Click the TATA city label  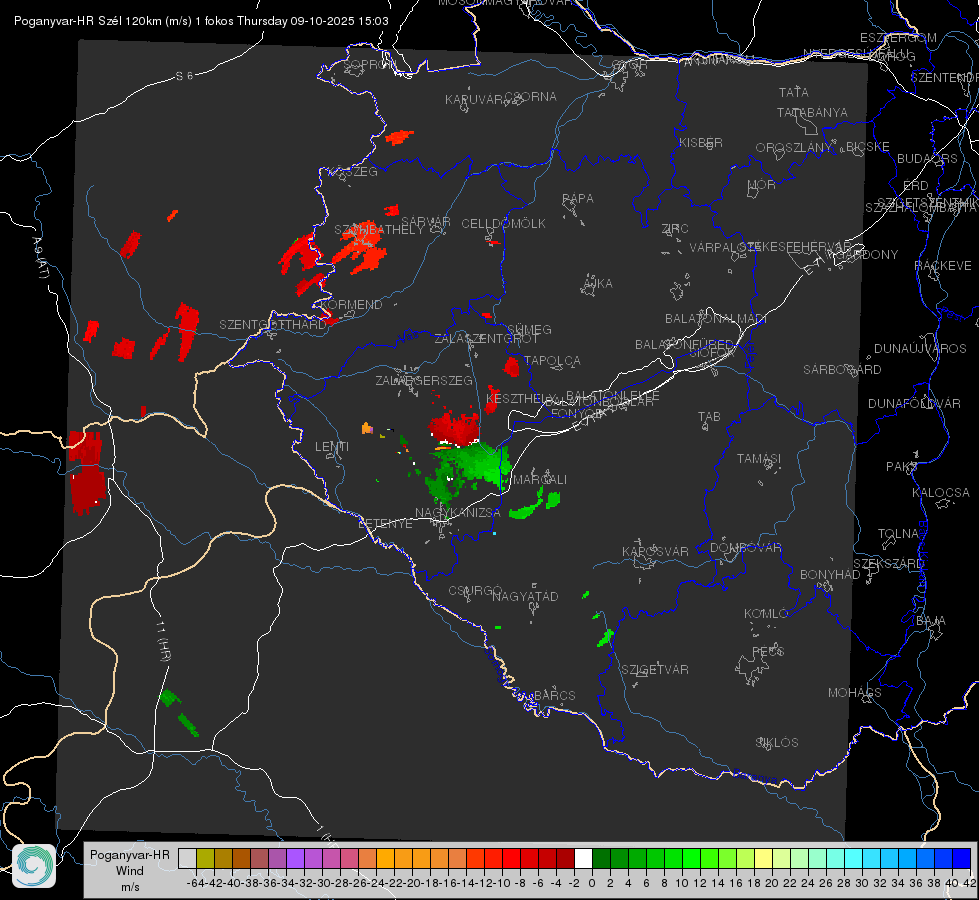coord(794,92)
